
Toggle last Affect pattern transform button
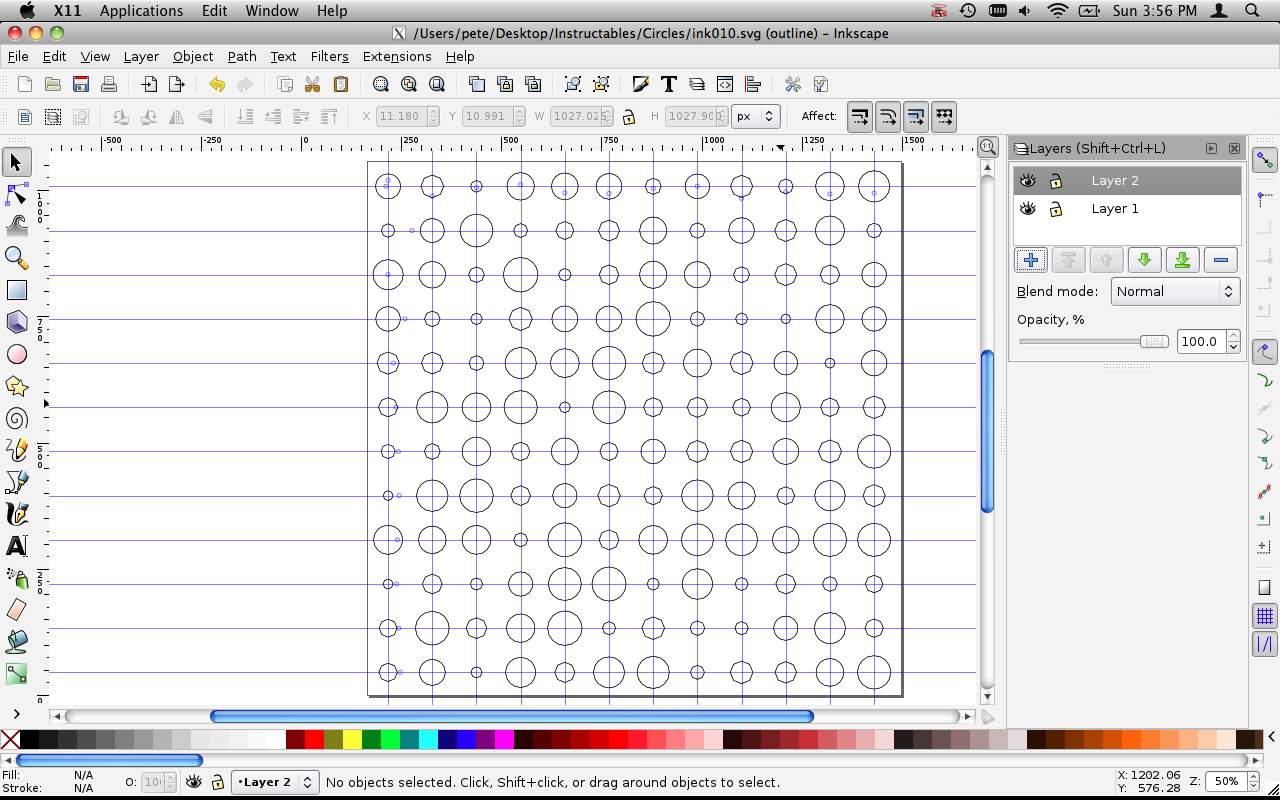click(943, 117)
